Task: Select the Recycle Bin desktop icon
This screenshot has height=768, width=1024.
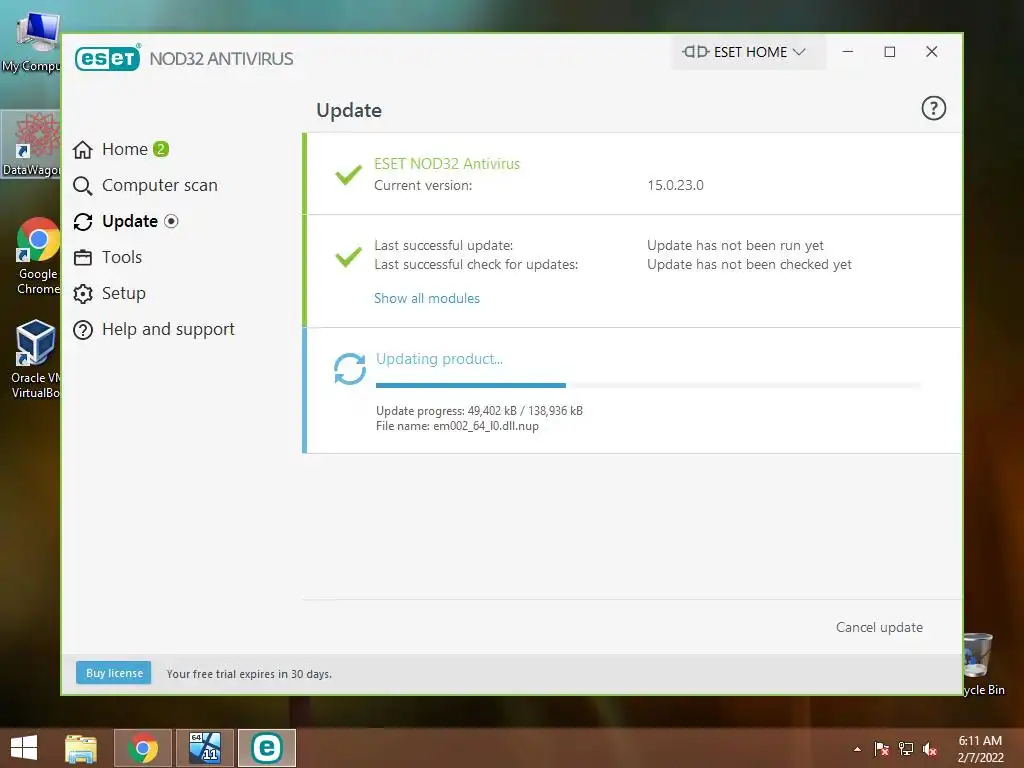Action: point(984,664)
